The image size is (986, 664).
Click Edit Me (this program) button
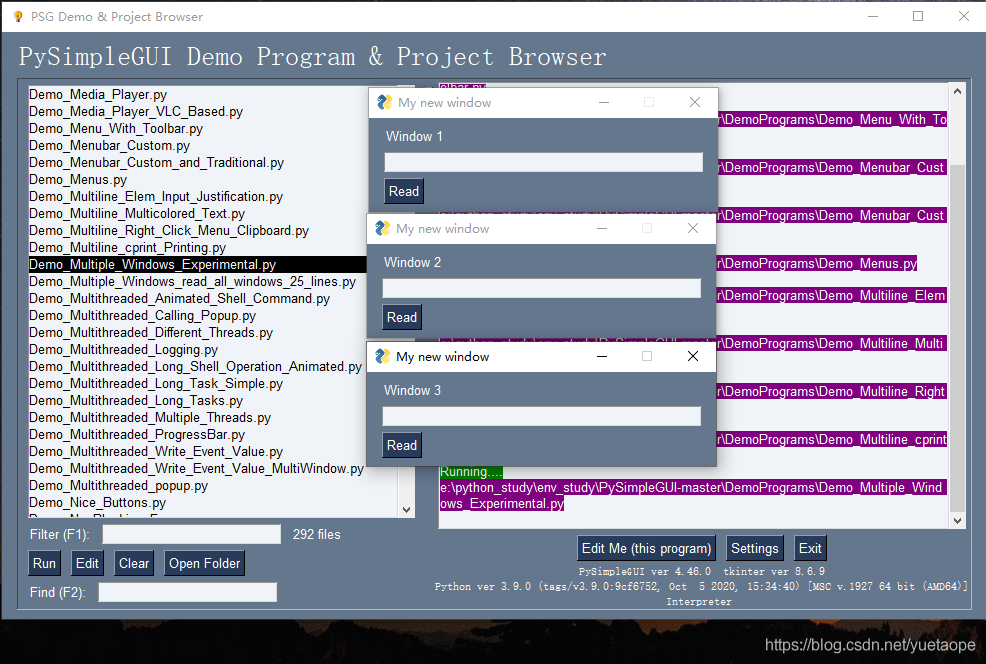click(646, 548)
